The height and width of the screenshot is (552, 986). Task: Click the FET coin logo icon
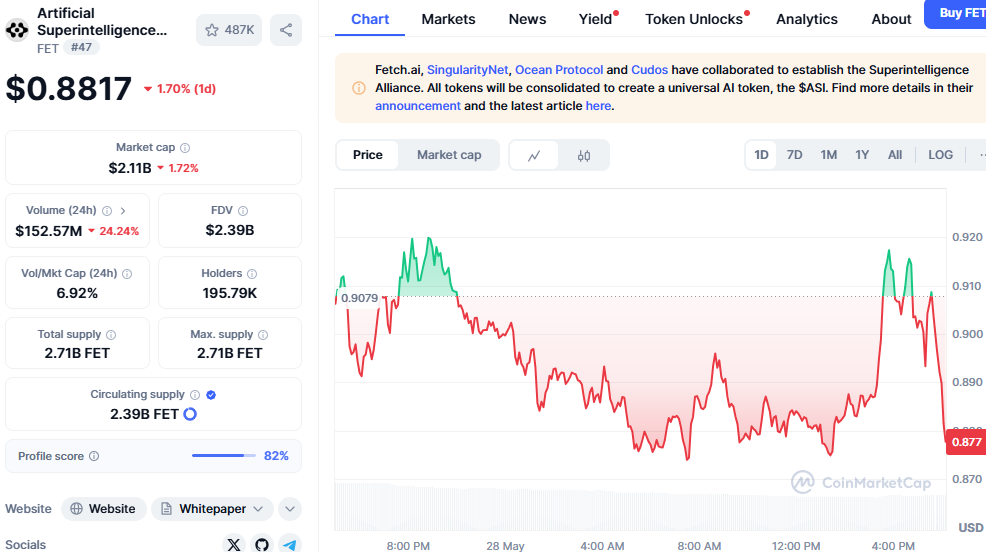tap(17, 30)
